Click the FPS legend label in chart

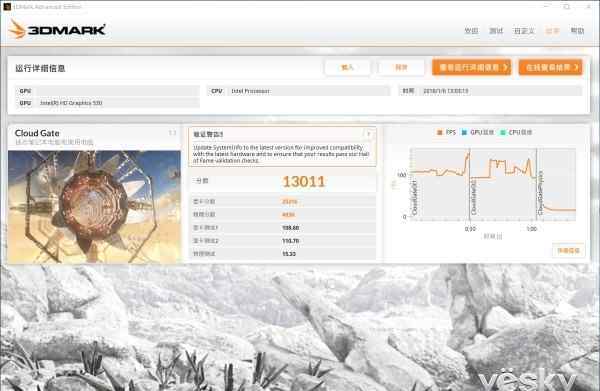coord(451,132)
